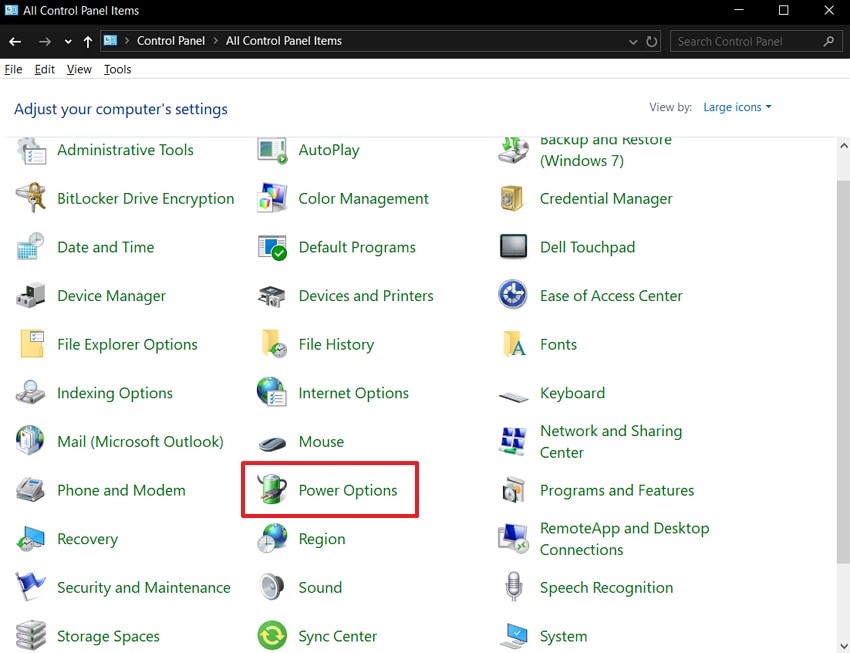Expand the address bar history dropdown
Image resolution: width=850 pixels, height=653 pixels.
633,41
